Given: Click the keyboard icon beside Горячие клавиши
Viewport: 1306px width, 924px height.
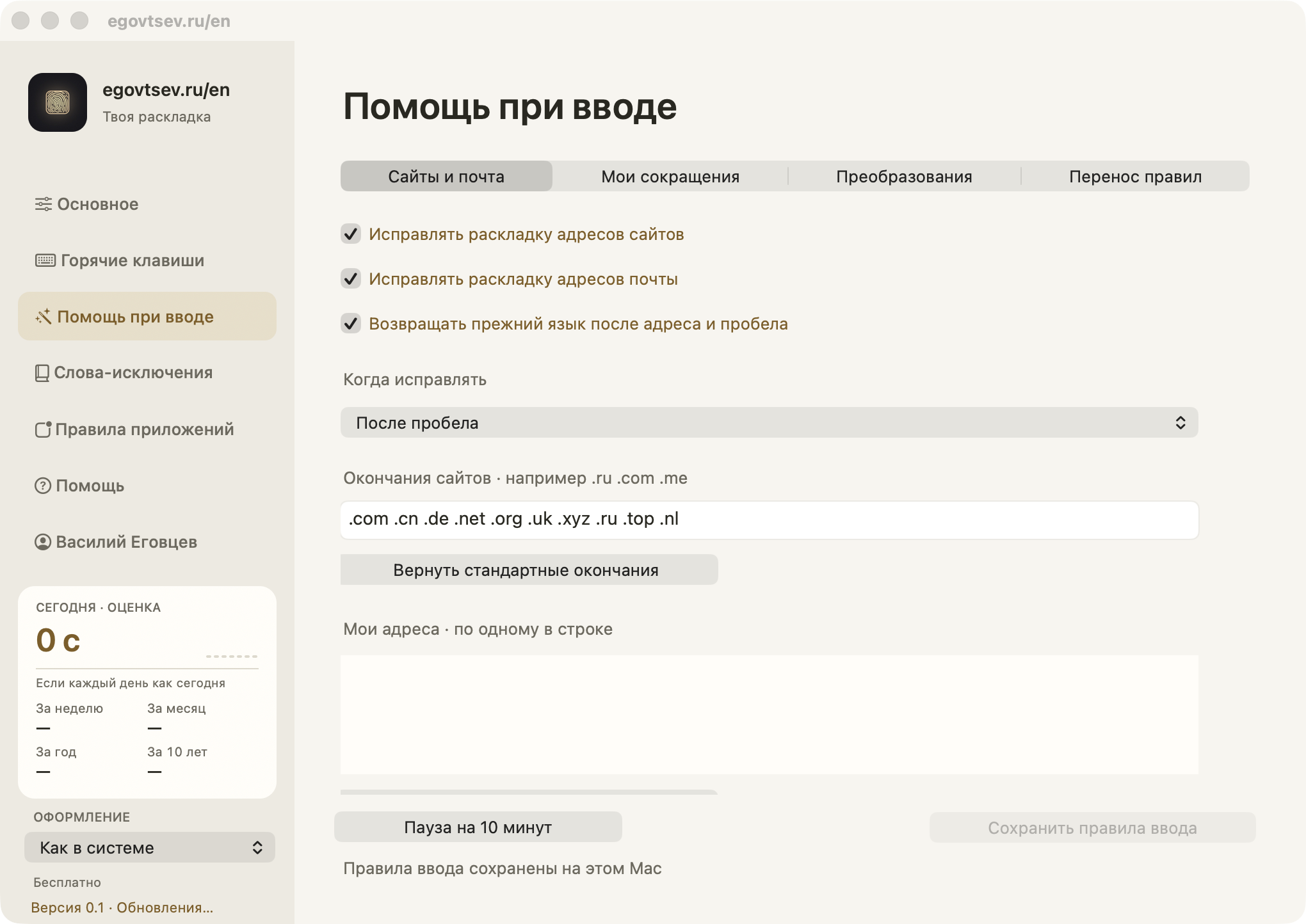Looking at the screenshot, I should point(45,260).
